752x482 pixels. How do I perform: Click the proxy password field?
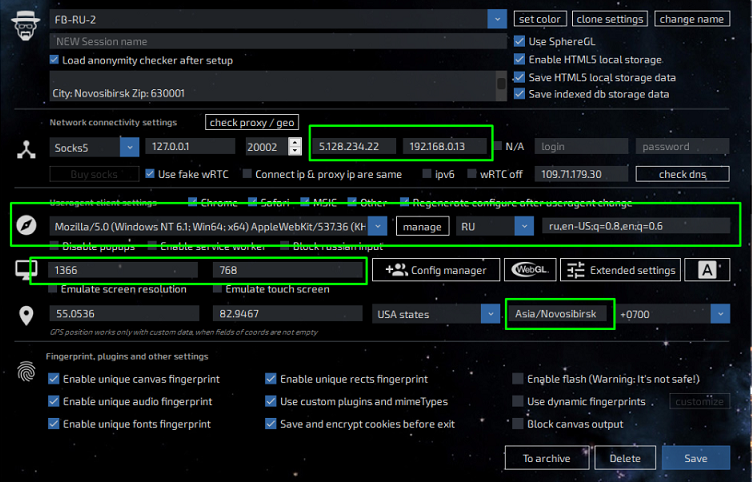pos(682,146)
